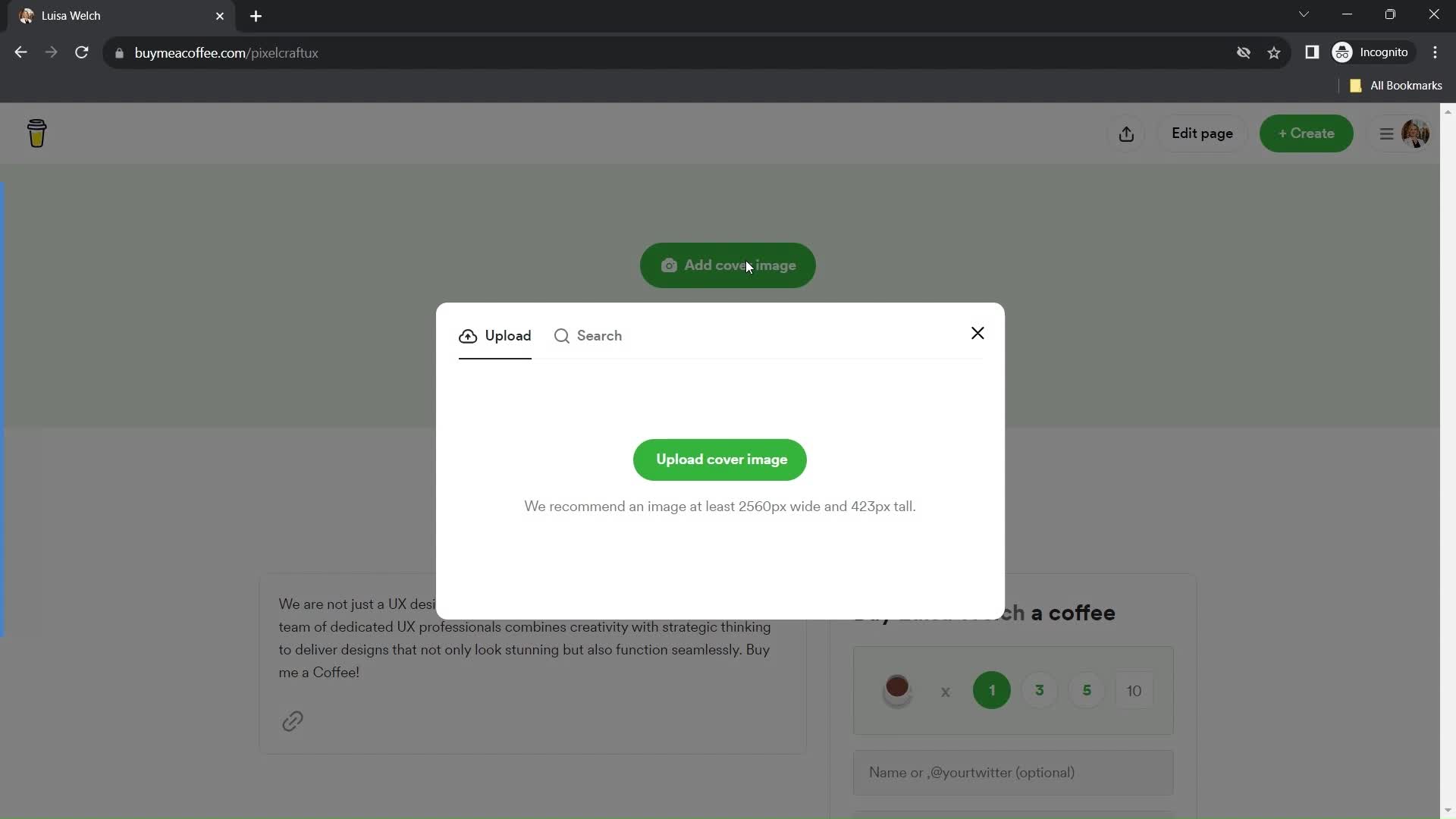This screenshot has width=1456, height=819.
Task: Click the camera icon on Add cover image
Action: click(x=670, y=265)
